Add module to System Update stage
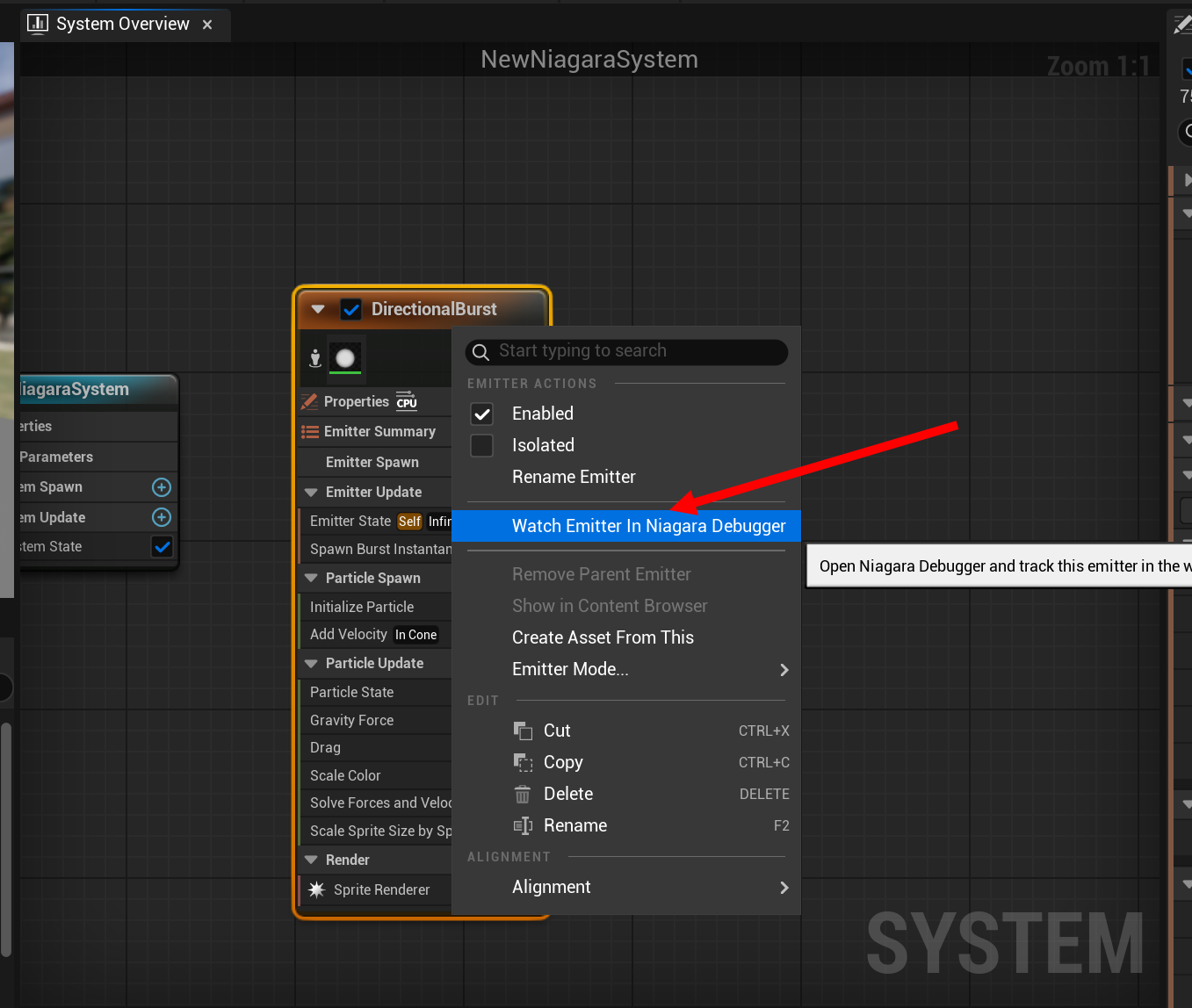The height and width of the screenshot is (1008, 1192). click(x=162, y=517)
